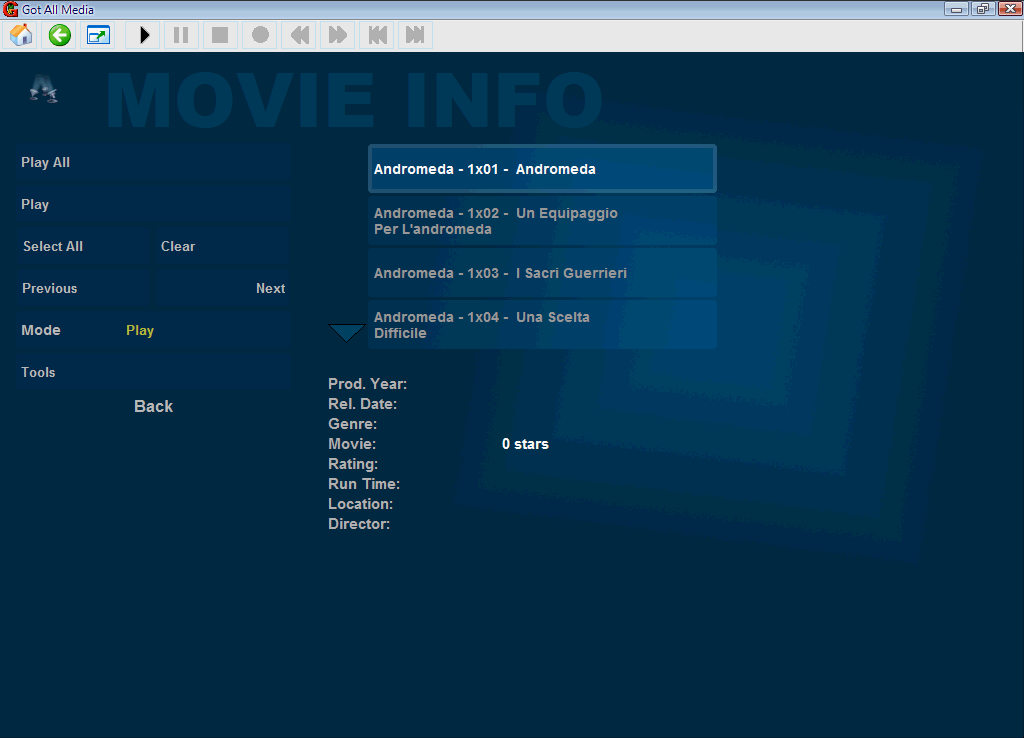This screenshot has width=1024, height=738.
Task: Minimize the Got All Media window
Action: pos(956,9)
